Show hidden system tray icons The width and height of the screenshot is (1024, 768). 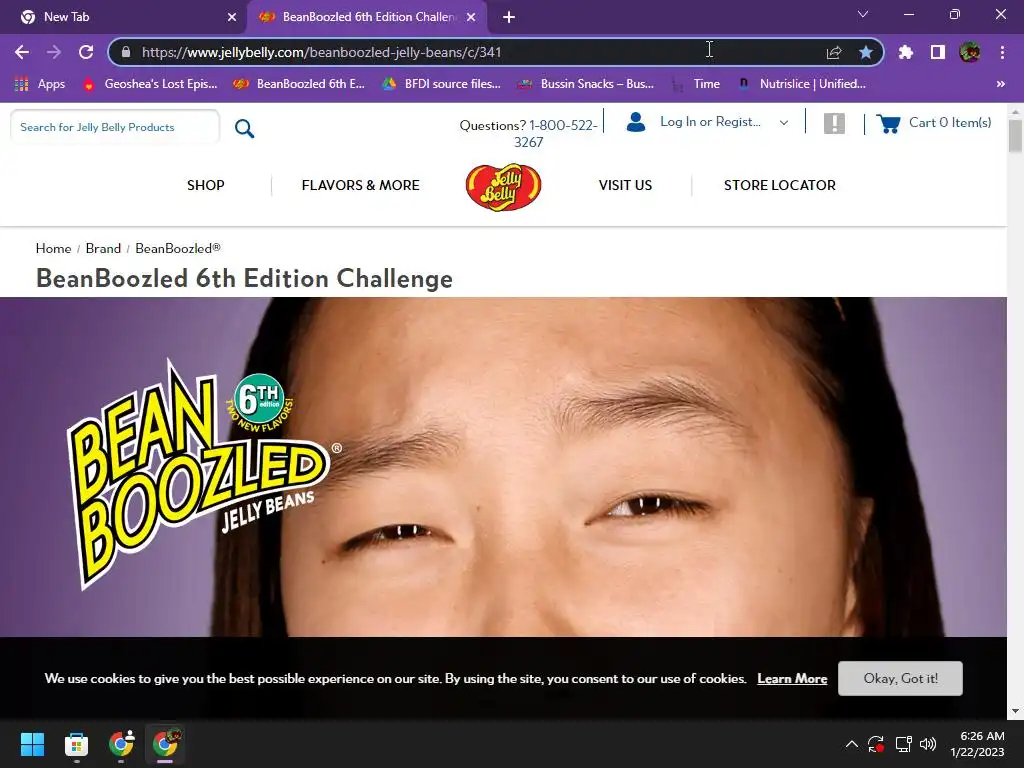pyautogui.click(x=852, y=744)
